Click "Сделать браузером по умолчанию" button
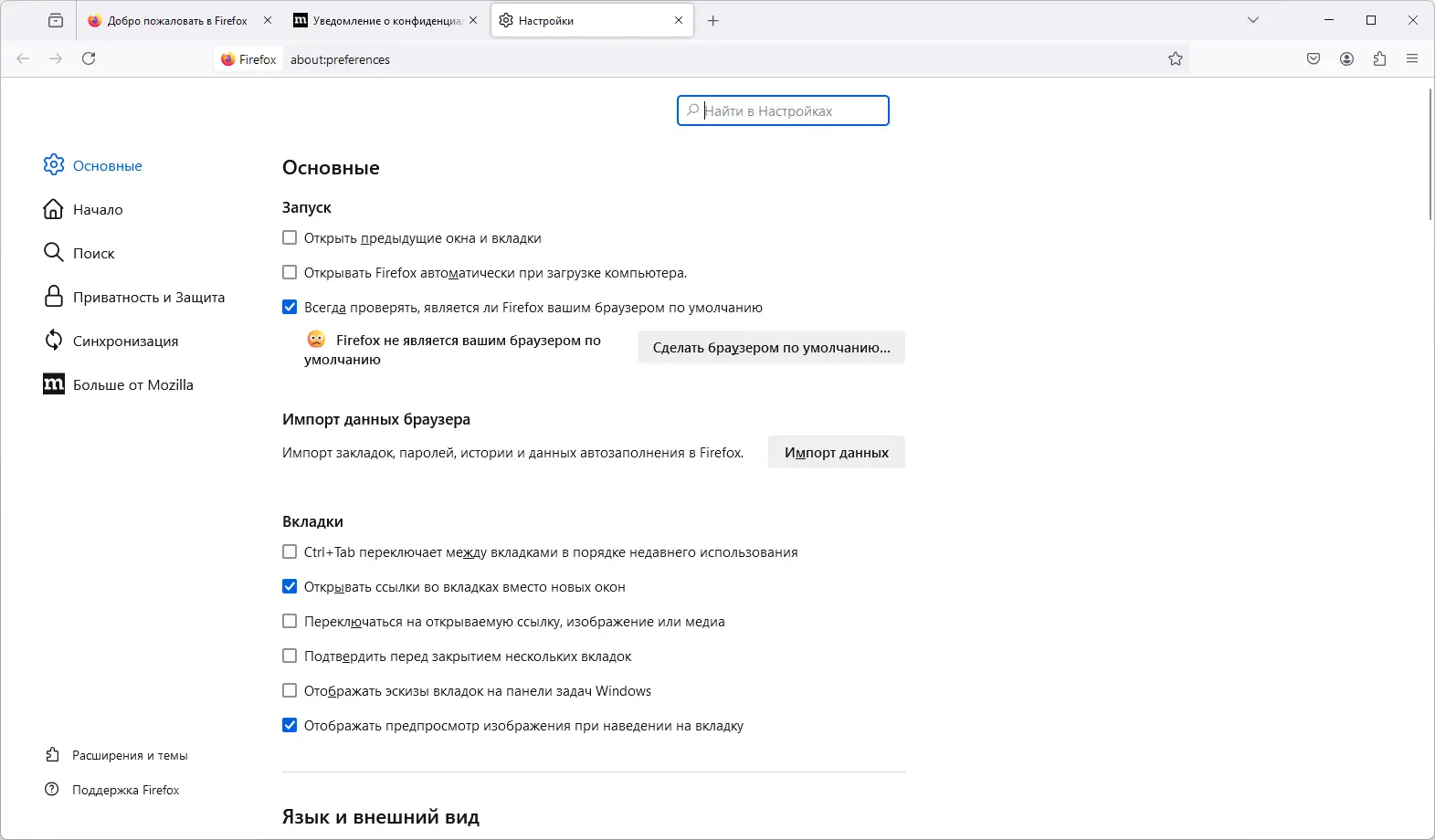1435x840 pixels. (x=771, y=347)
